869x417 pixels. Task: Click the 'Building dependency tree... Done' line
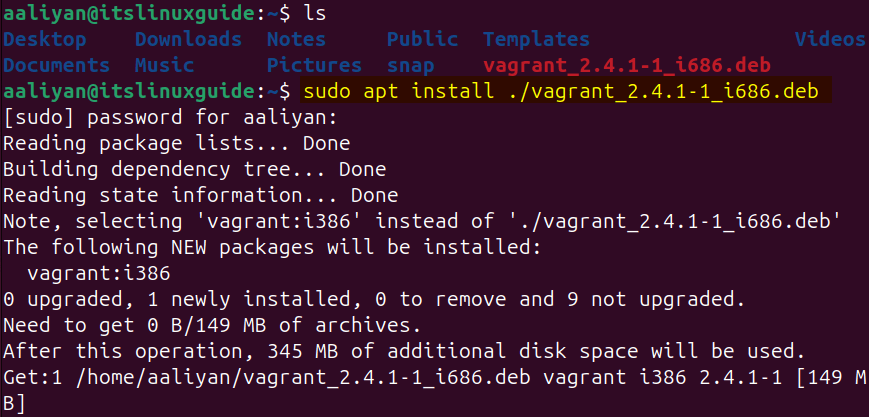point(194,170)
